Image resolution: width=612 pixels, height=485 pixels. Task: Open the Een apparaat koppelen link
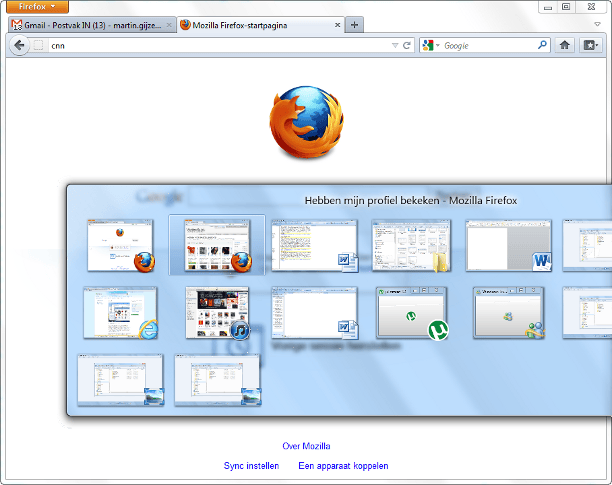tap(343, 465)
